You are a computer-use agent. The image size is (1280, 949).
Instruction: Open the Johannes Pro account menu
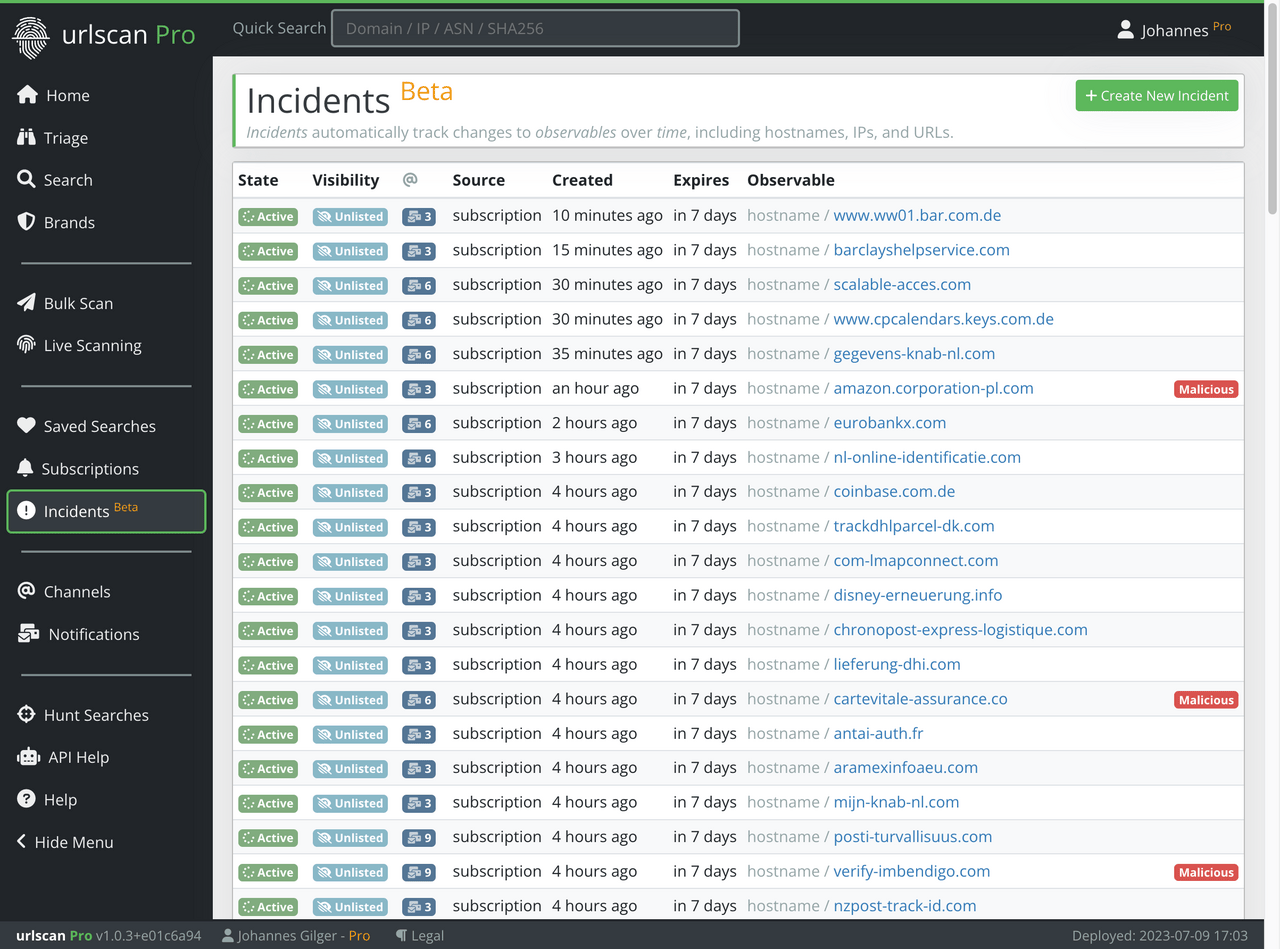[x=1174, y=30]
